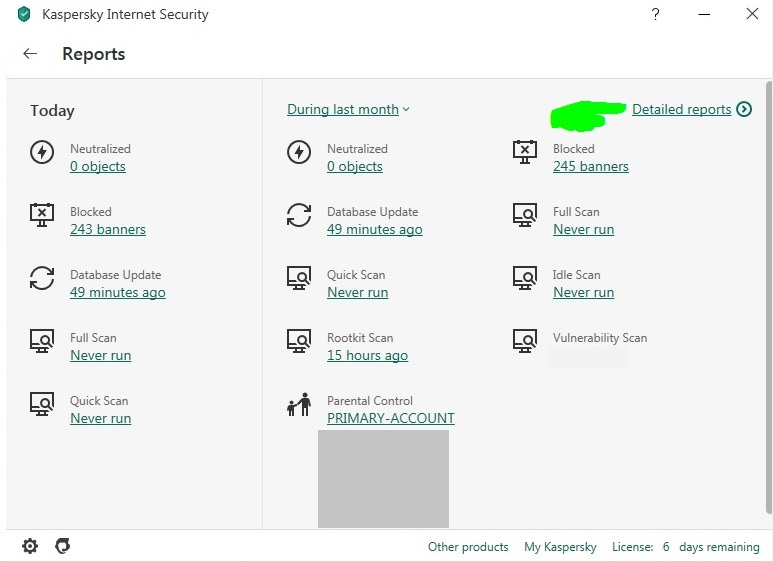This screenshot has width=773, height=561.
Task: Expand the During last month dropdown
Action: click(x=348, y=109)
